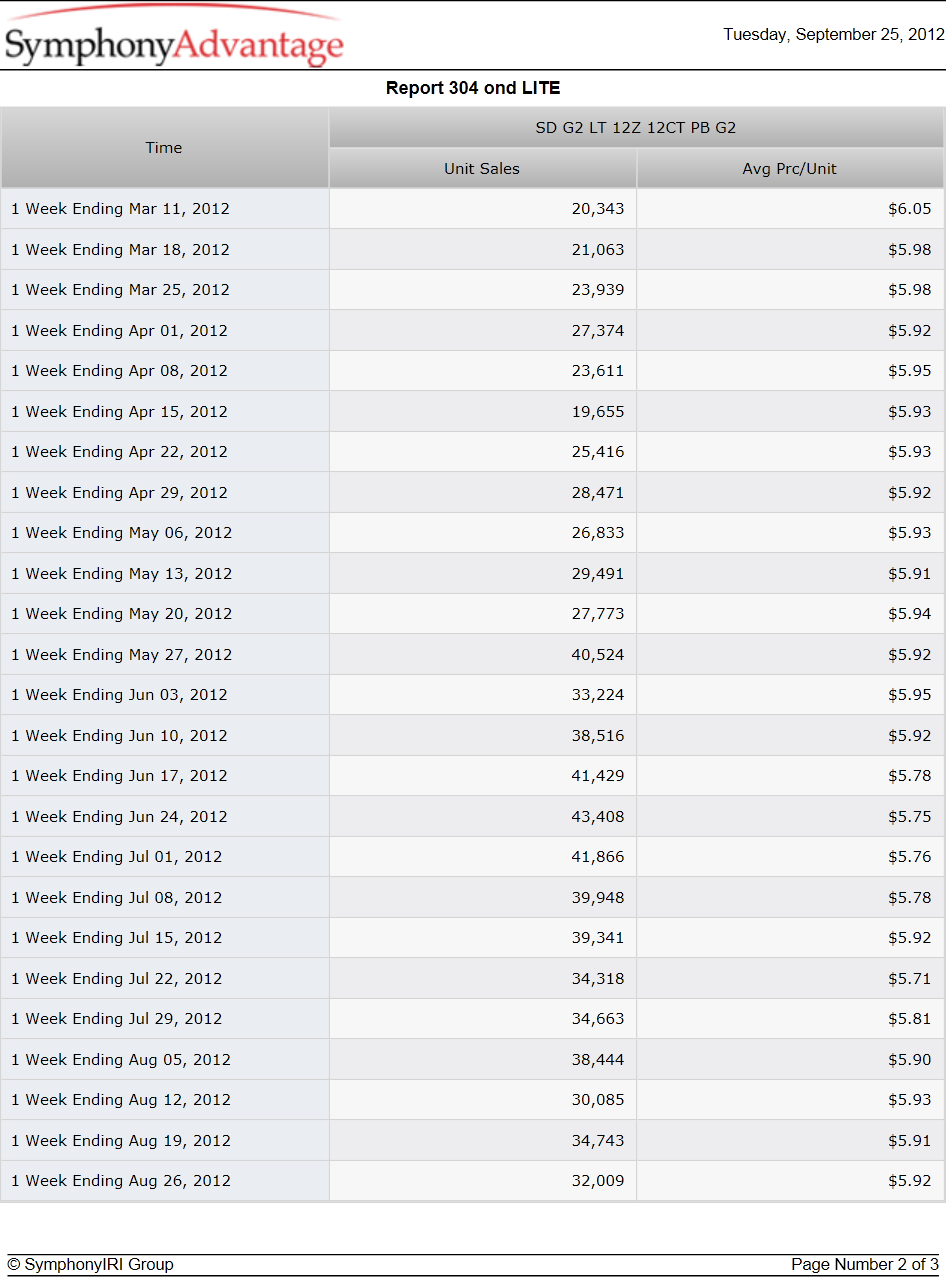
Task: Click the Week Ending Aug 26, 2012 label
Action: 121,1181
